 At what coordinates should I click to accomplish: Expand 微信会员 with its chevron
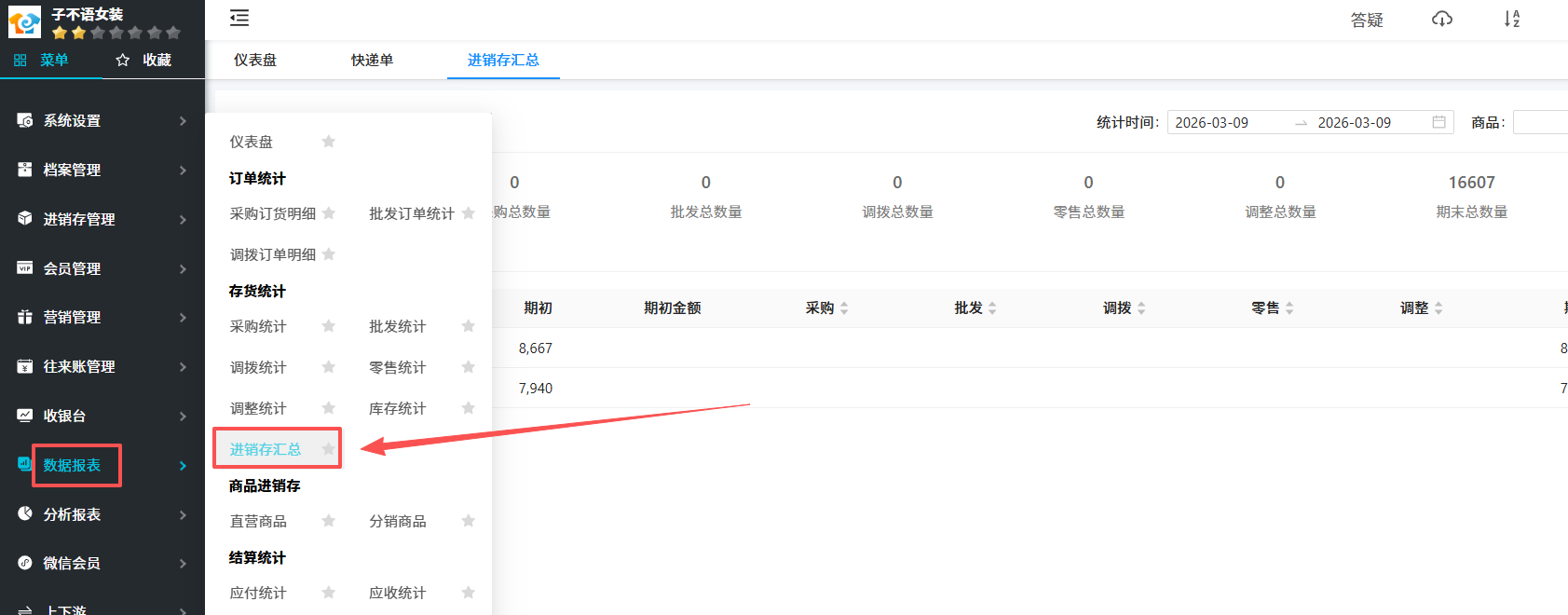183,564
